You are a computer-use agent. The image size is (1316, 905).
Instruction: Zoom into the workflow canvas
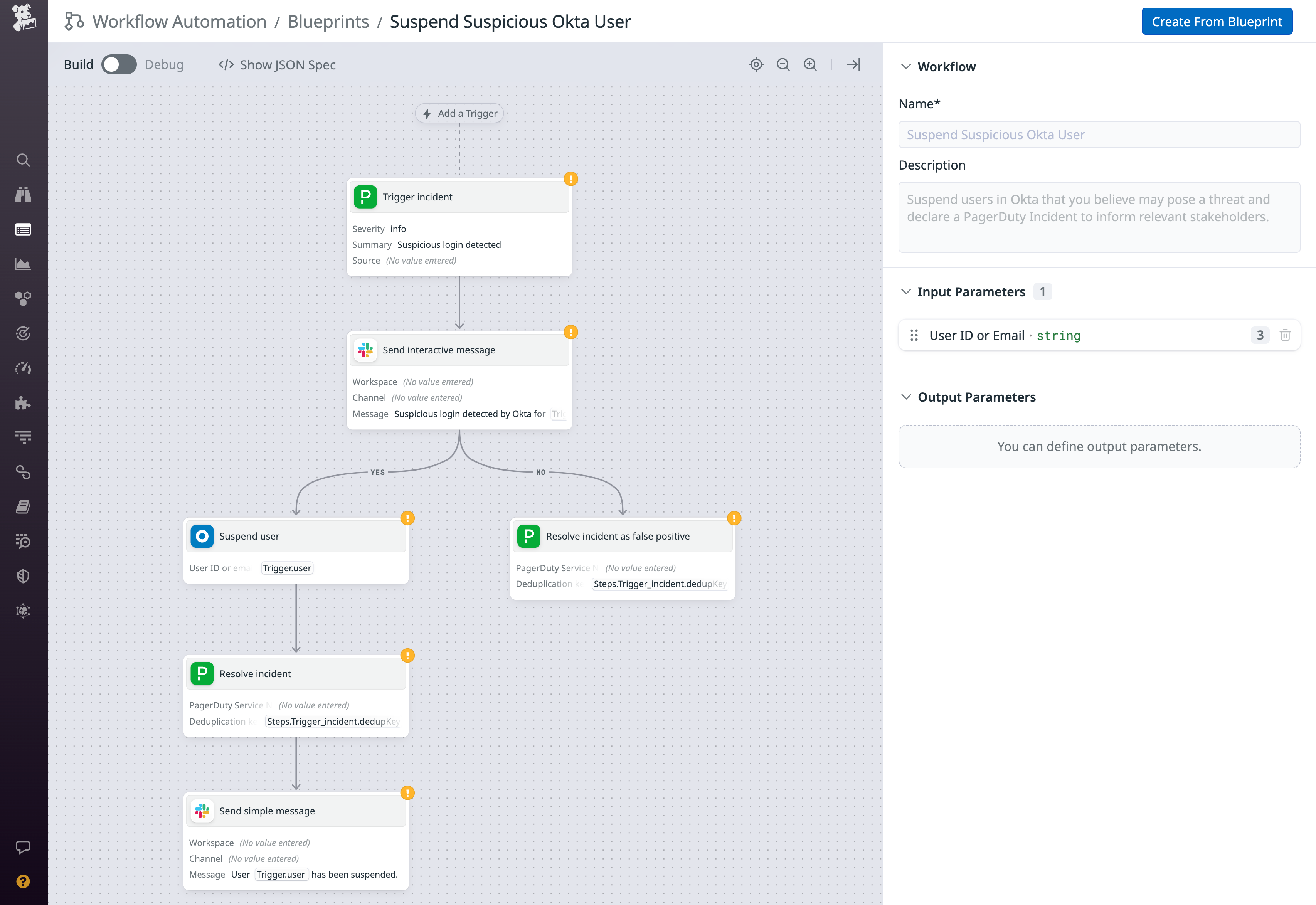pyautogui.click(x=809, y=64)
